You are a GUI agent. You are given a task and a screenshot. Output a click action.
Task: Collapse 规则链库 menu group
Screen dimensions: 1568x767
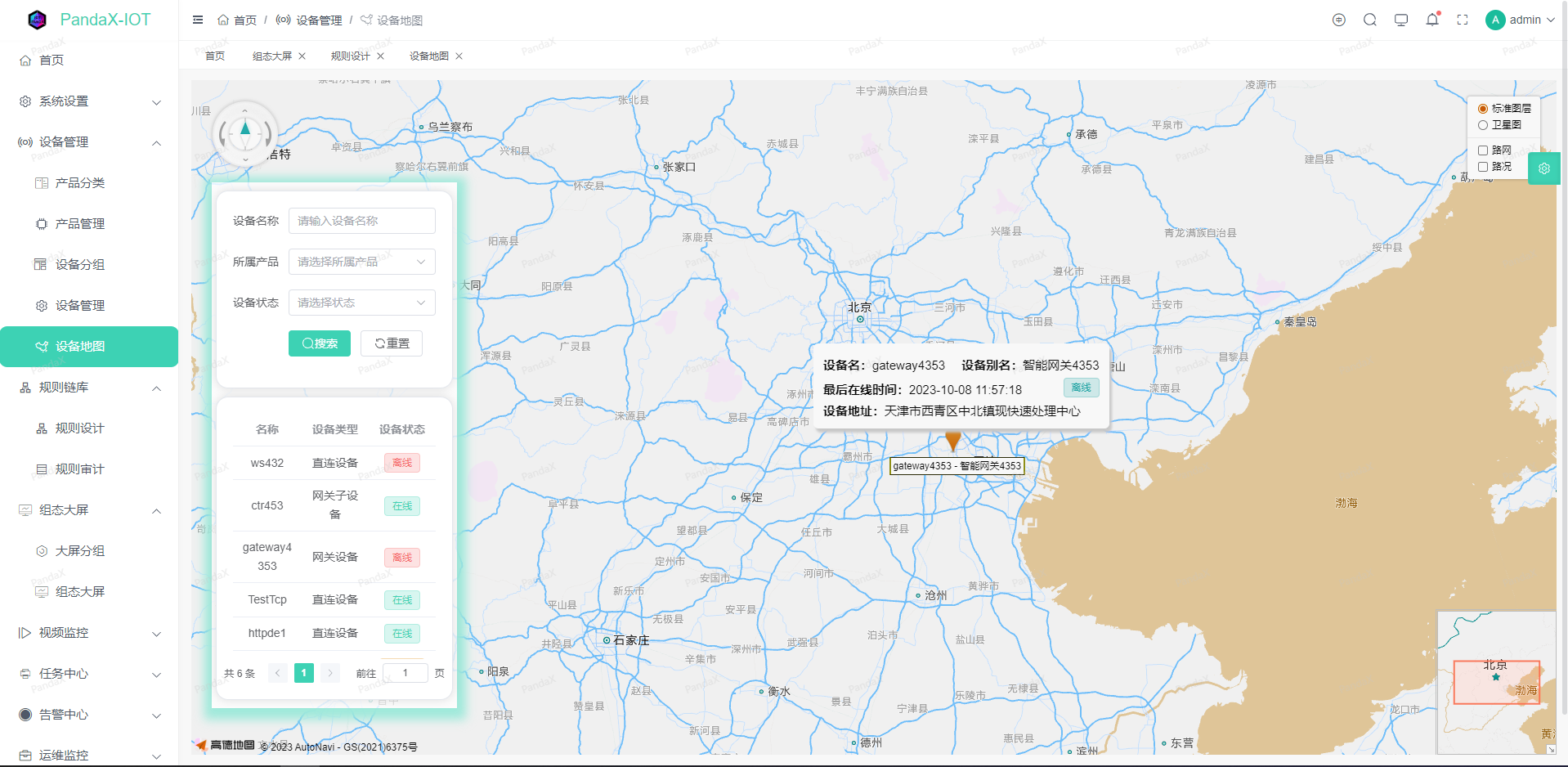tap(89, 388)
